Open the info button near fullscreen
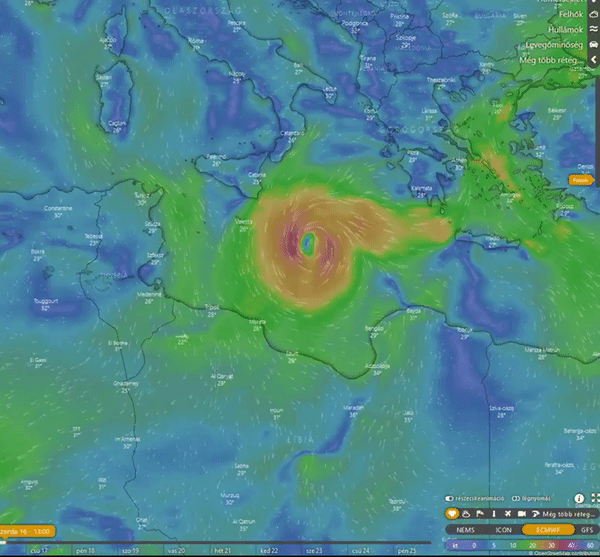This screenshot has height=557, width=600. coord(579,497)
